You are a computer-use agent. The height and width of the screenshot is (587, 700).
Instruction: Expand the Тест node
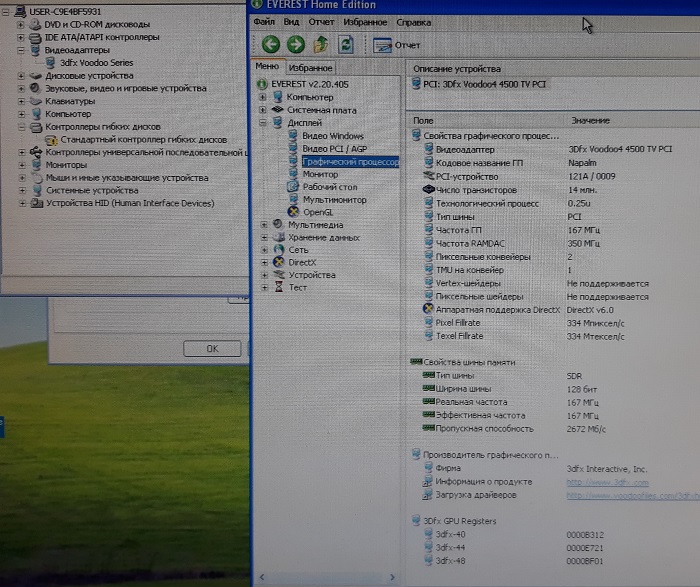[x=264, y=287]
